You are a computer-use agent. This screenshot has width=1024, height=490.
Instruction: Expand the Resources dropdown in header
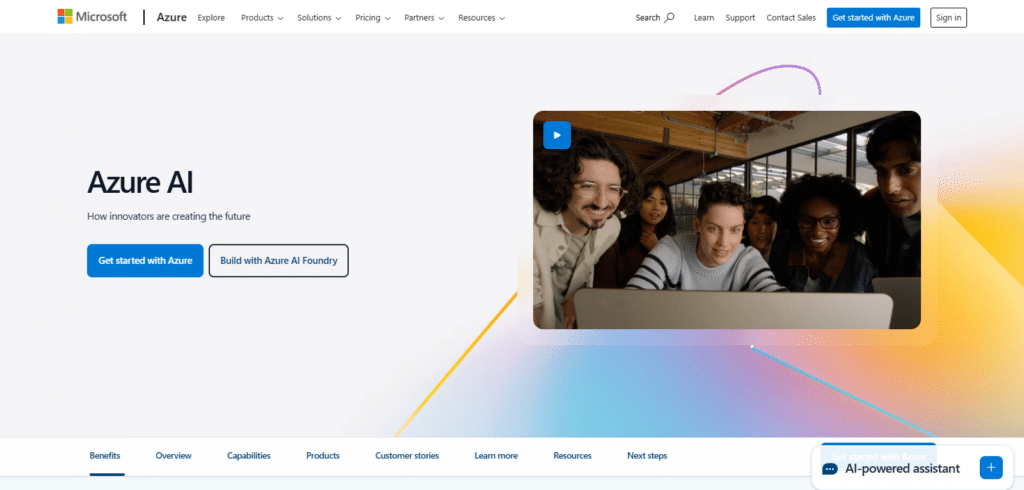point(481,18)
